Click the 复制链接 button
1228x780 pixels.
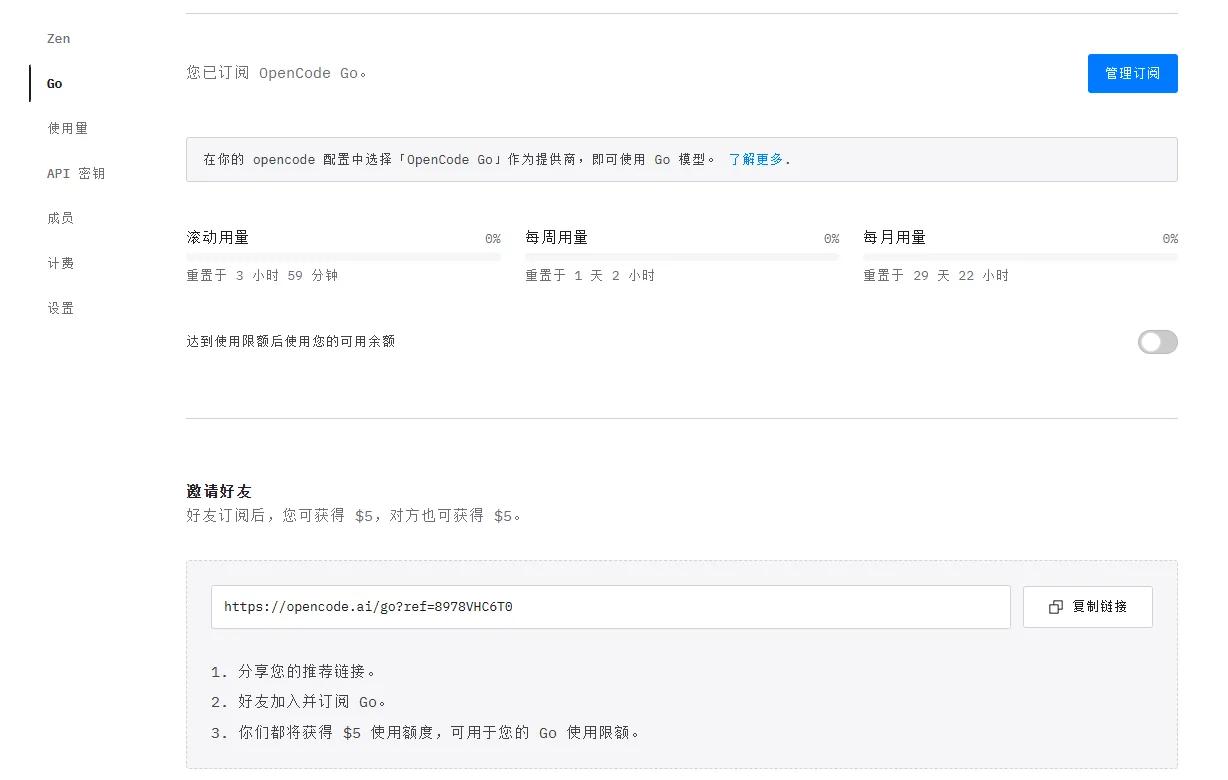[1087, 607]
